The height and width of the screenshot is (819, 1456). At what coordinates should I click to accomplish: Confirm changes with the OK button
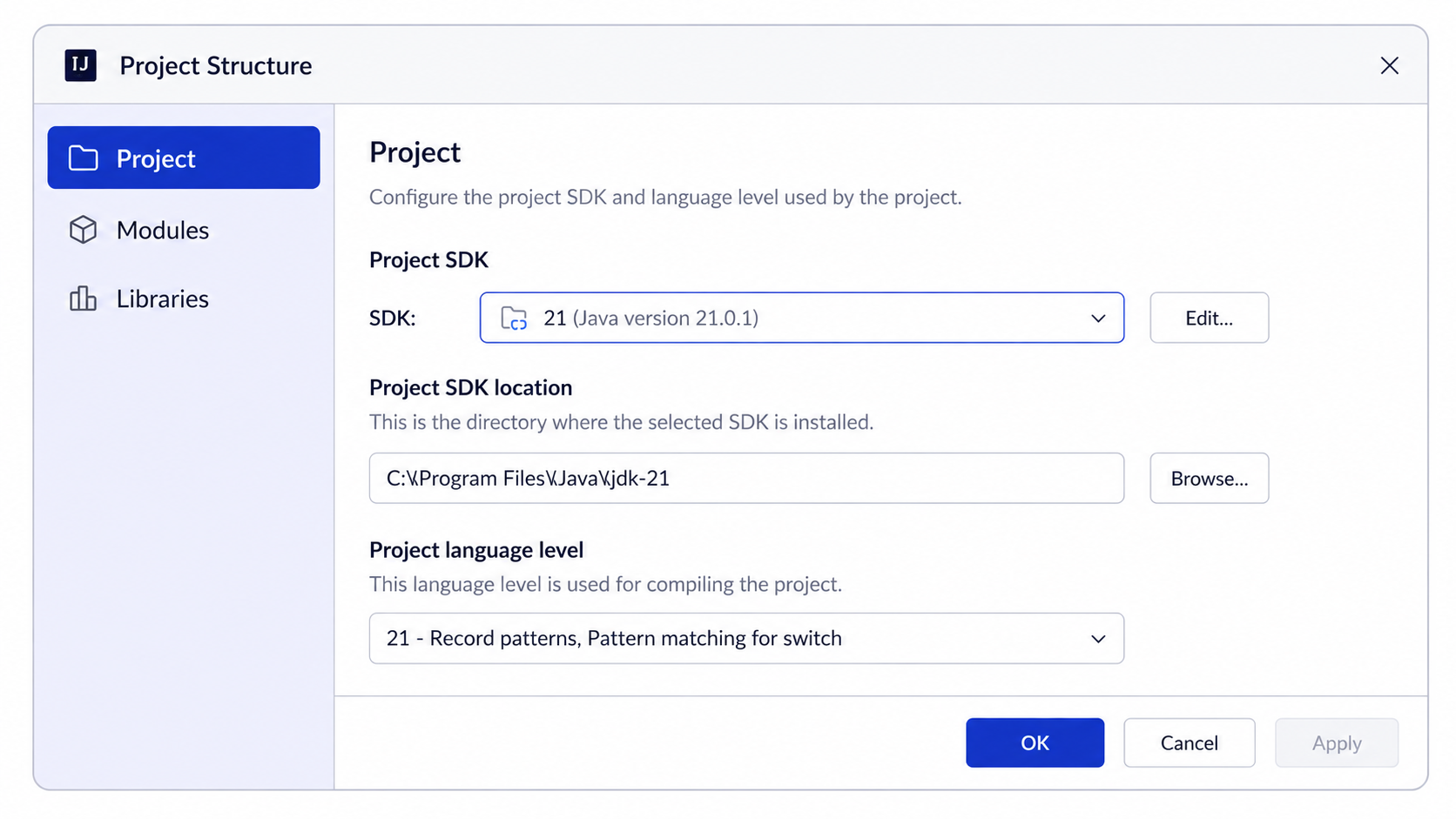click(1035, 742)
